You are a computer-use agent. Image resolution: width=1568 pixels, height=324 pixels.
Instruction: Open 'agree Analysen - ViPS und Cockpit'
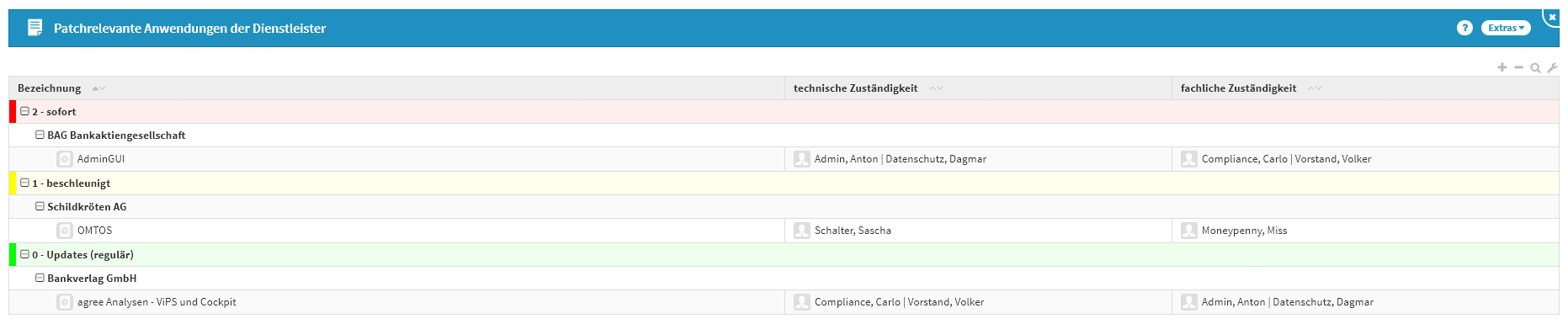point(157,302)
